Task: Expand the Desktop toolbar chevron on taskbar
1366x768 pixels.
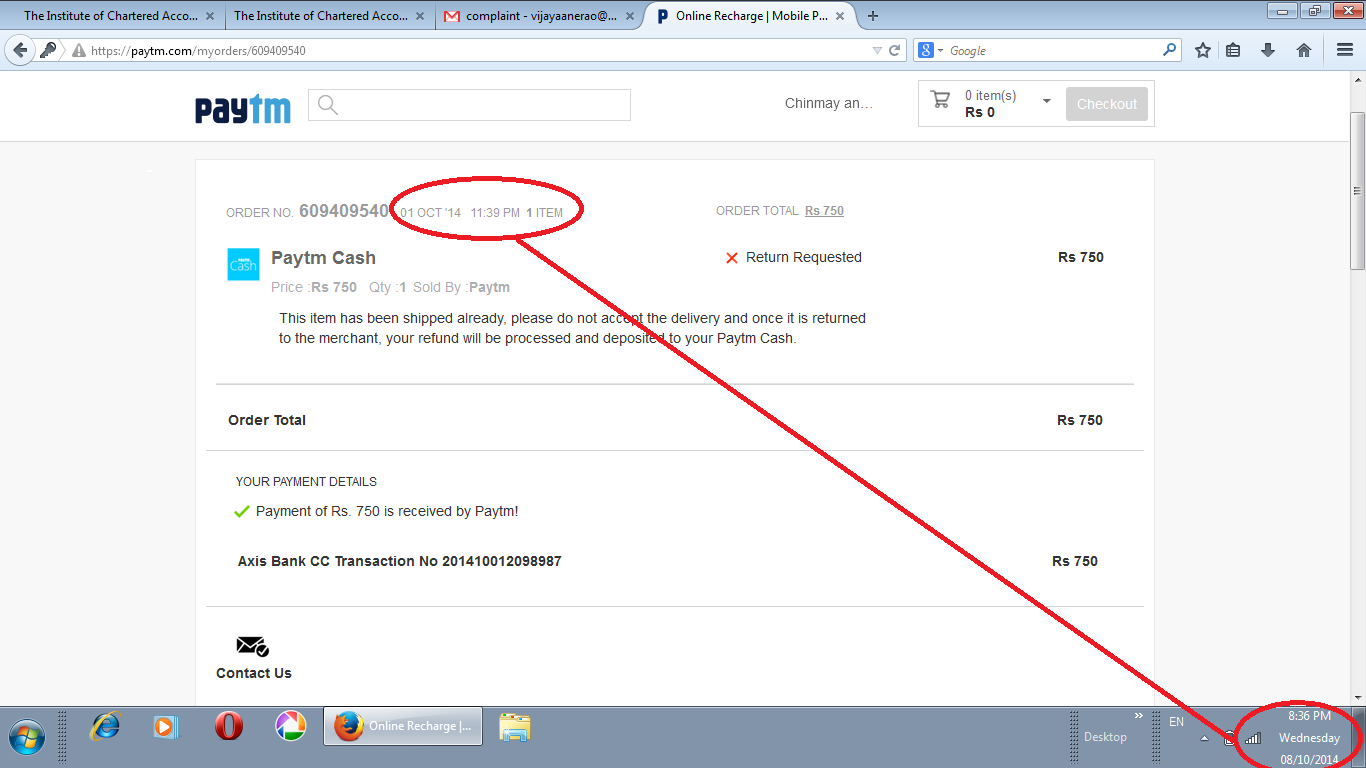Action: tap(1138, 716)
